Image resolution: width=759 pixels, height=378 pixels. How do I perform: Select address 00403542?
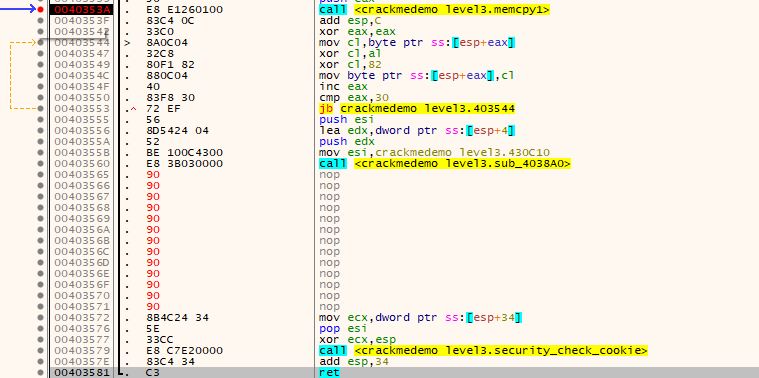click(81, 31)
